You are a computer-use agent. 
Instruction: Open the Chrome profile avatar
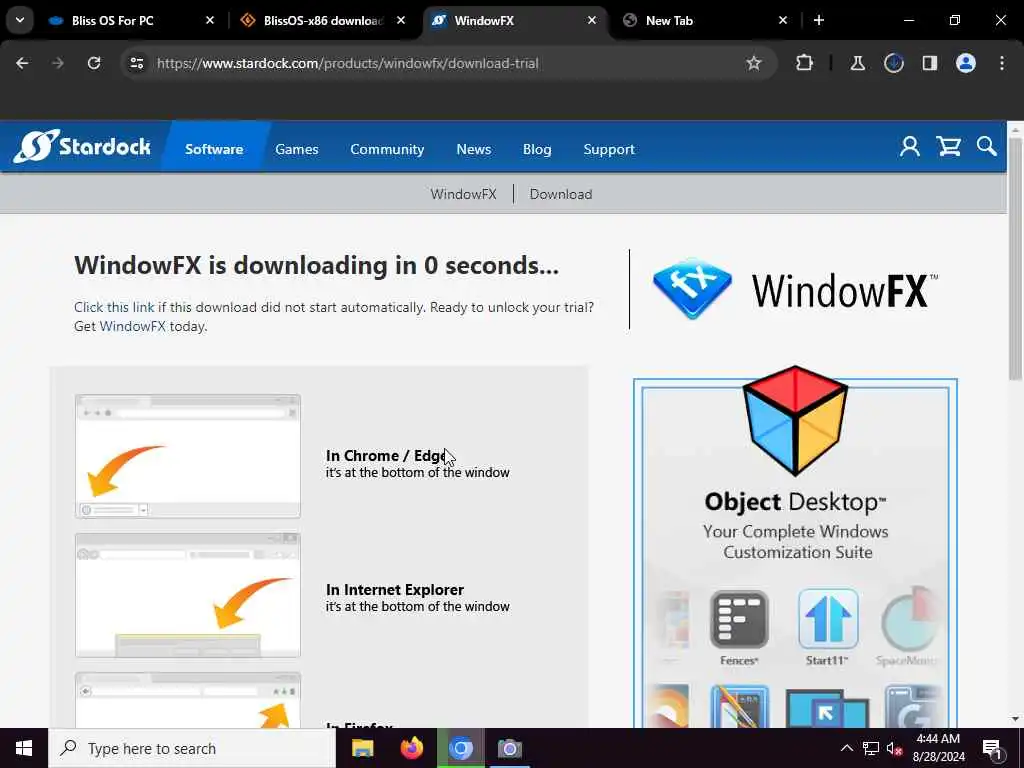click(966, 63)
